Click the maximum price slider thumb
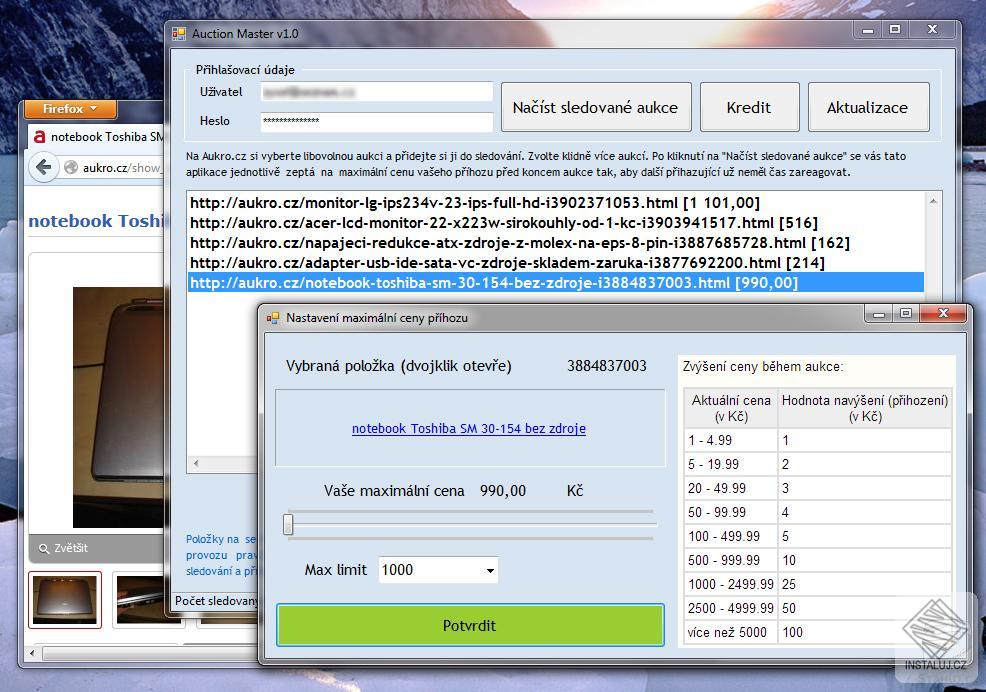Screen dimensions: 986x692 (288, 525)
